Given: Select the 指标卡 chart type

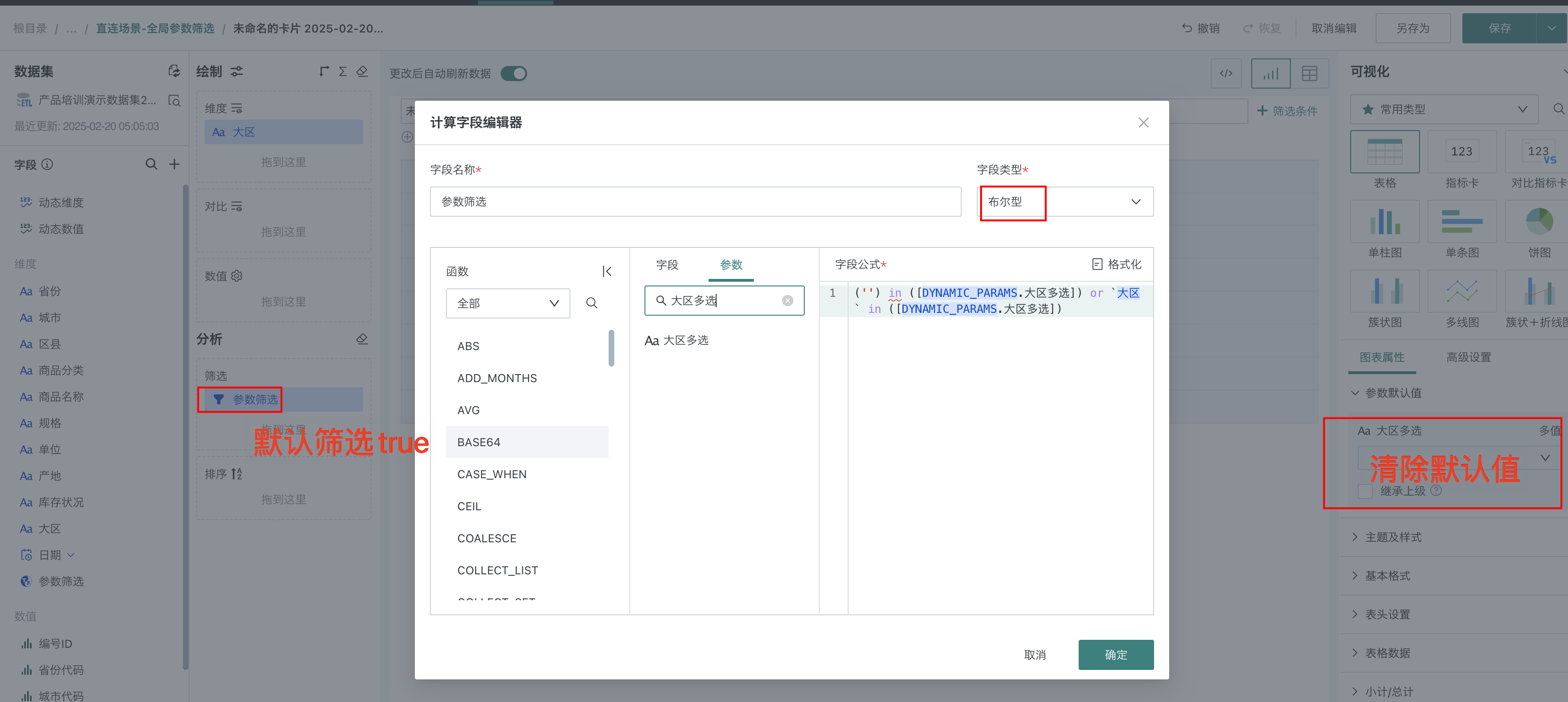Looking at the screenshot, I should pyautogui.click(x=1461, y=151).
